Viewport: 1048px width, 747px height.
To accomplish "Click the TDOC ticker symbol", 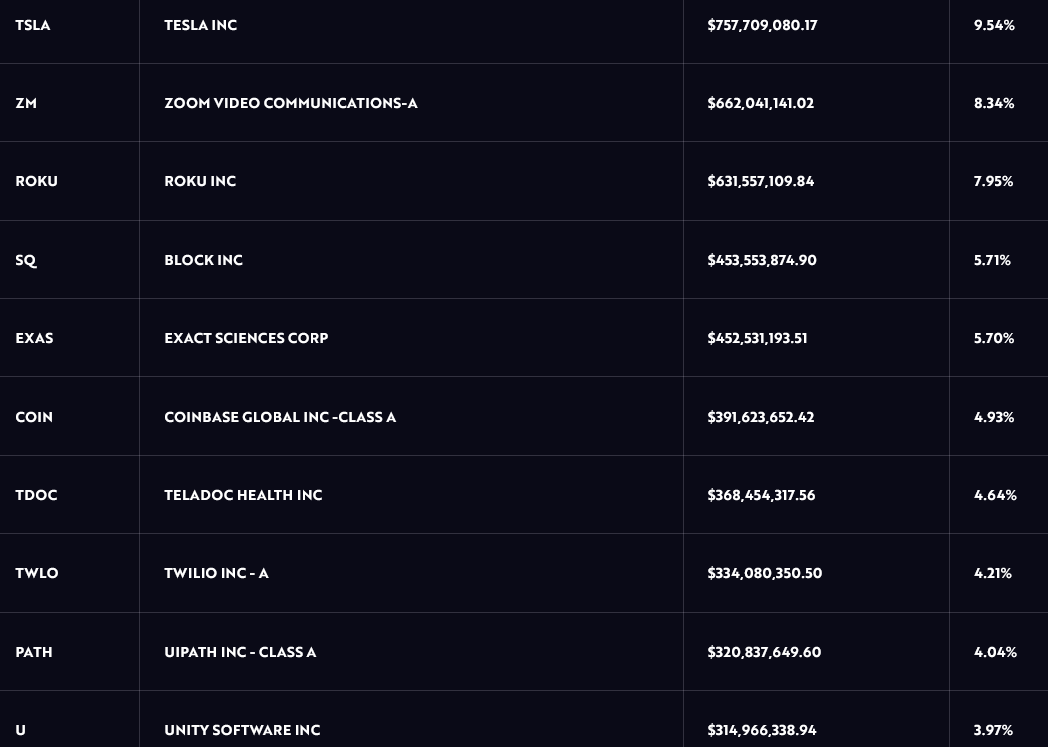I will click(36, 495).
